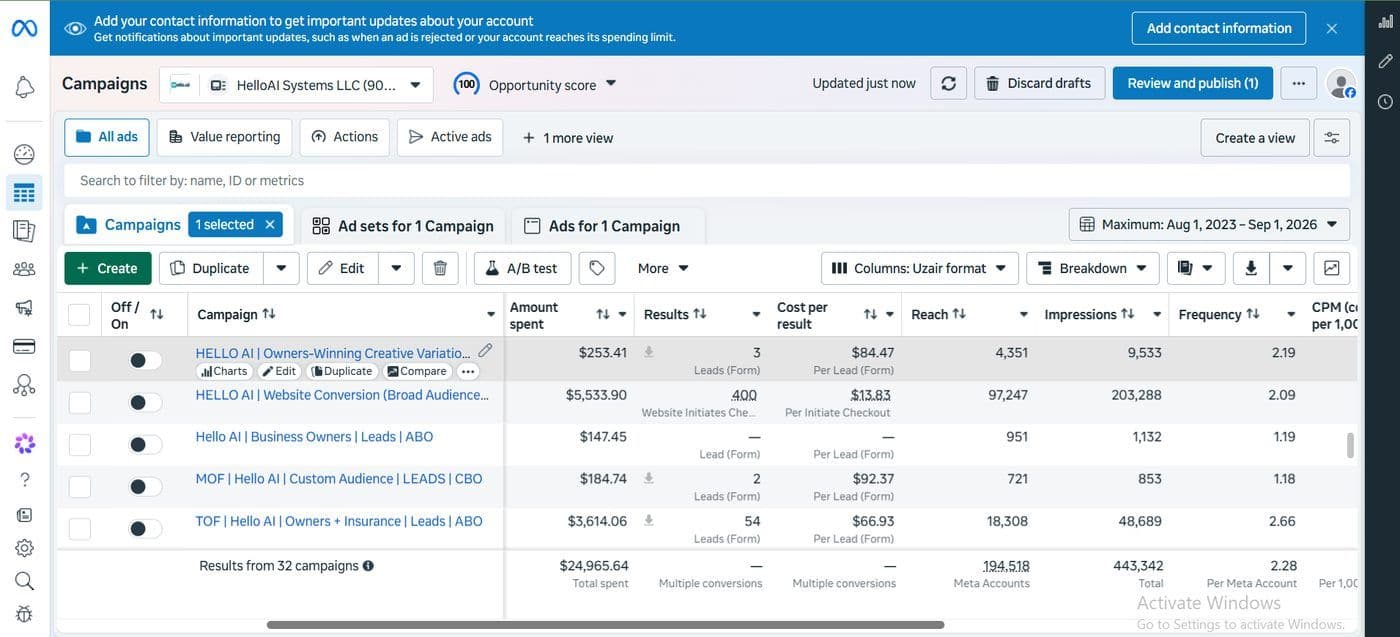
Task: Toggle on TOF Owners + Insurance campaign
Action: 145,528
